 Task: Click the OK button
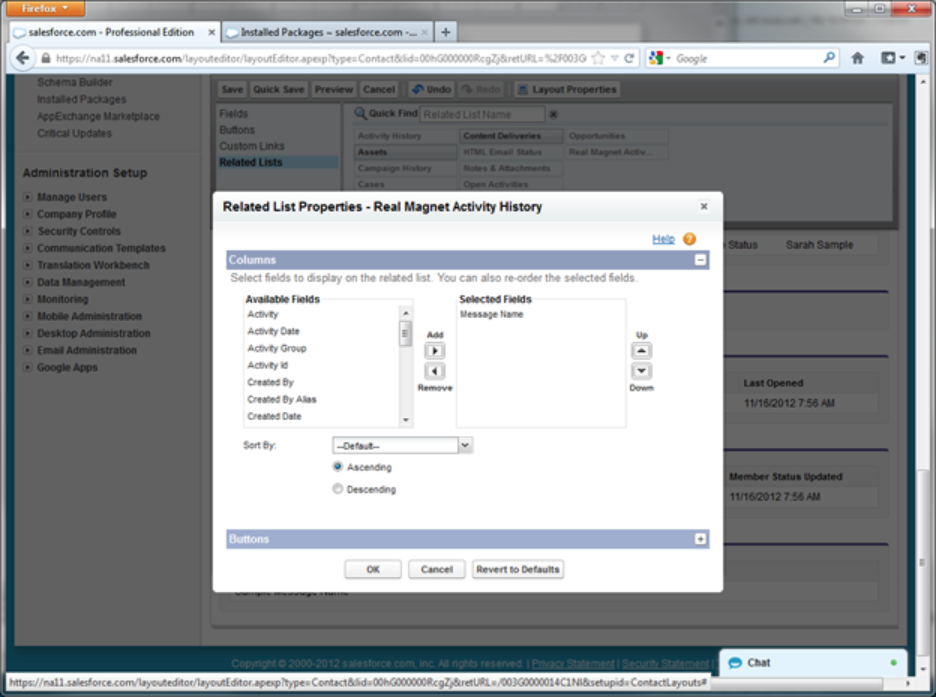[372, 569]
